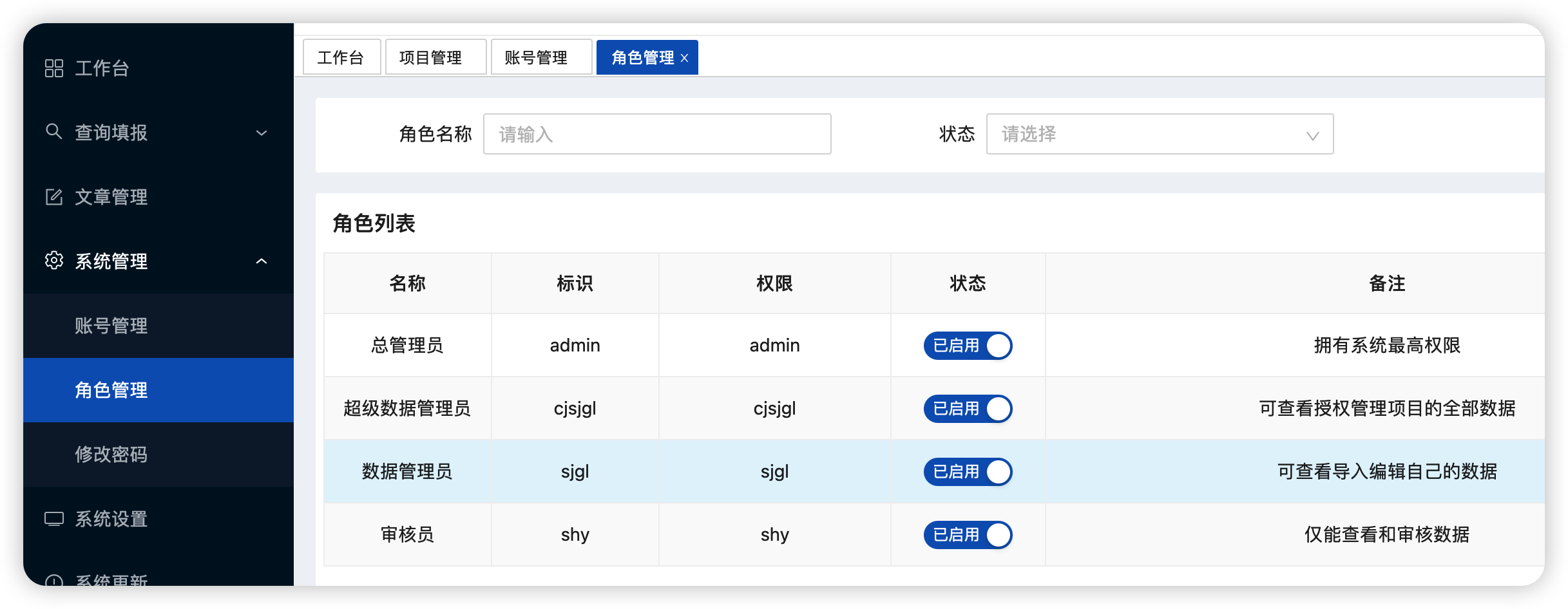Toggle the 数据管理员 已启用 switch

[x=968, y=472]
